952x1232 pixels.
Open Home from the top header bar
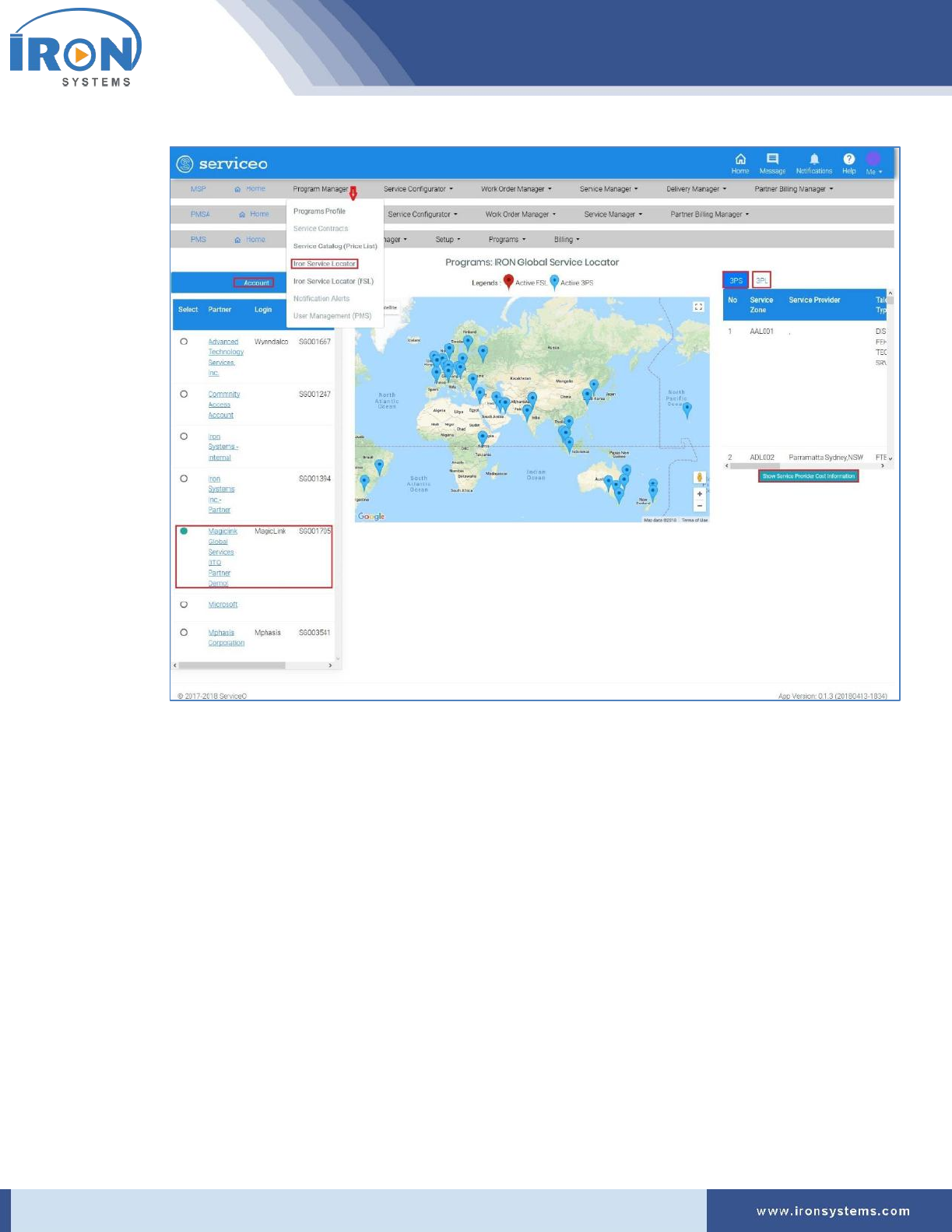click(740, 163)
